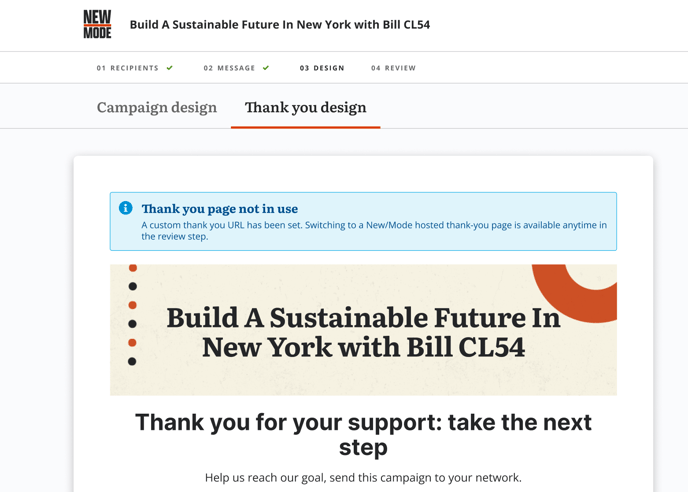Click the green checkmark beside Message
Screen dimensions: 688x492
coord(266,68)
